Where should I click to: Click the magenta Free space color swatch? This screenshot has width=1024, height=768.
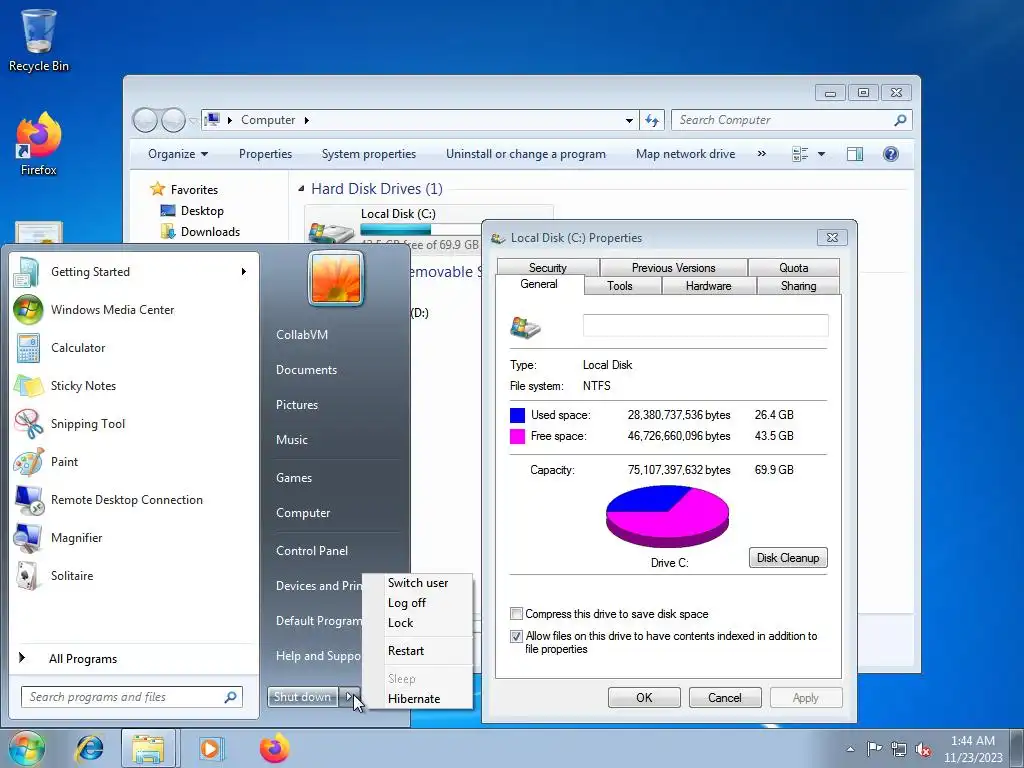click(x=517, y=436)
